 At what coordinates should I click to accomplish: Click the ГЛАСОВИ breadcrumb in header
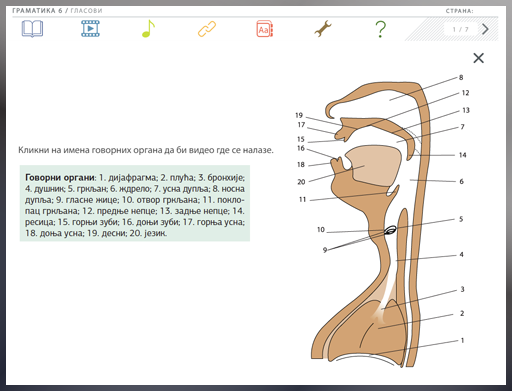click(x=86, y=11)
